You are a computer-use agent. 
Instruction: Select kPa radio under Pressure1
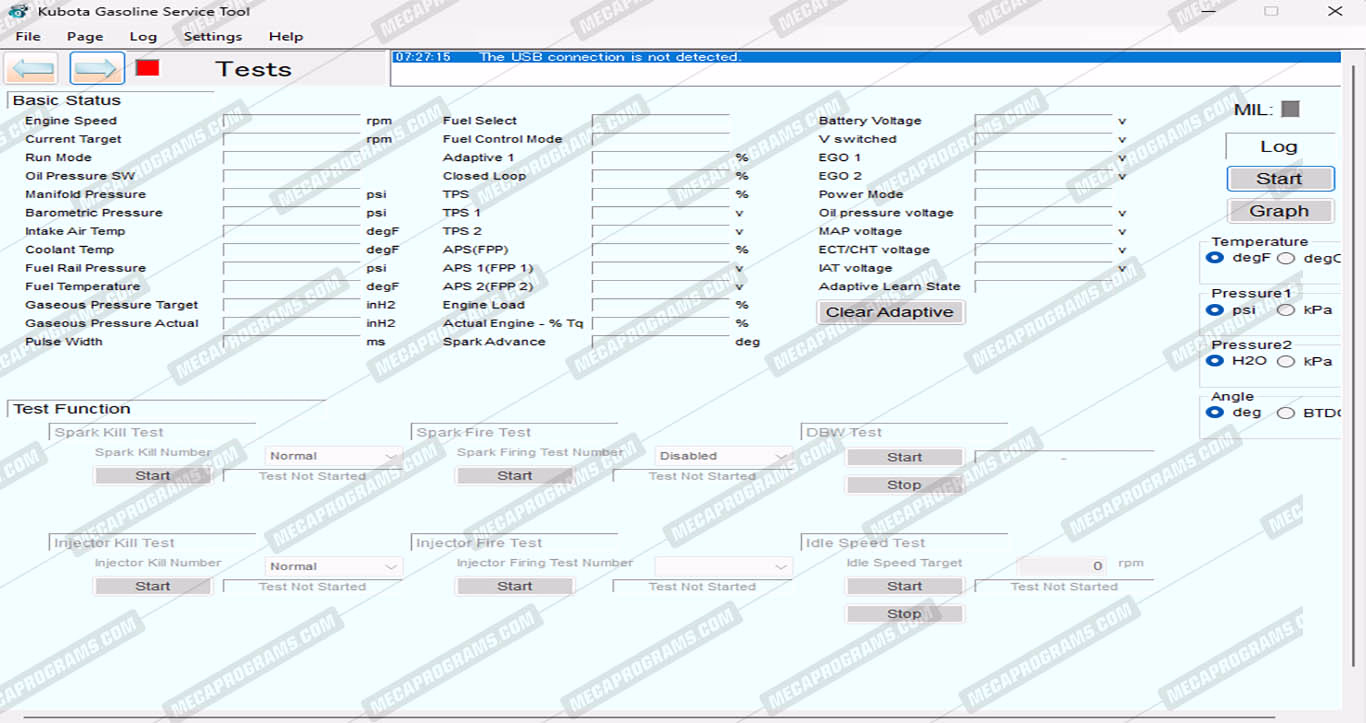[x=1286, y=310]
